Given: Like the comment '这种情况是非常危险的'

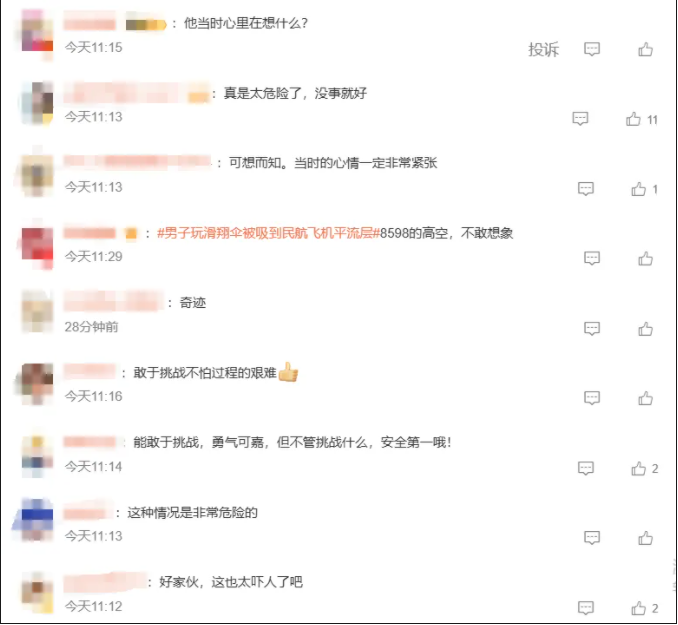Looking at the screenshot, I should click(x=645, y=538).
